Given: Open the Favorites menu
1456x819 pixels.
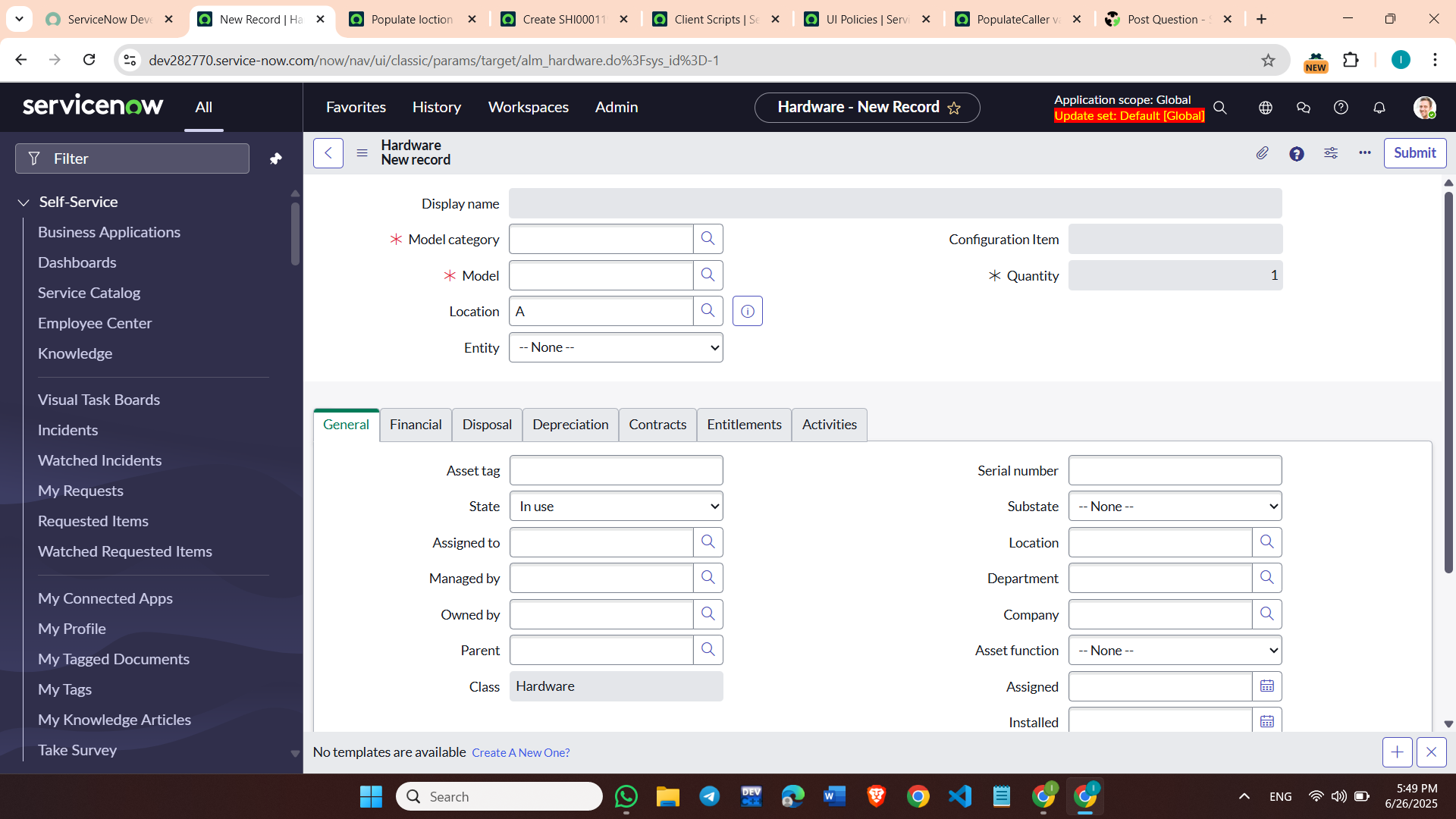Looking at the screenshot, I should click(356, 108).
